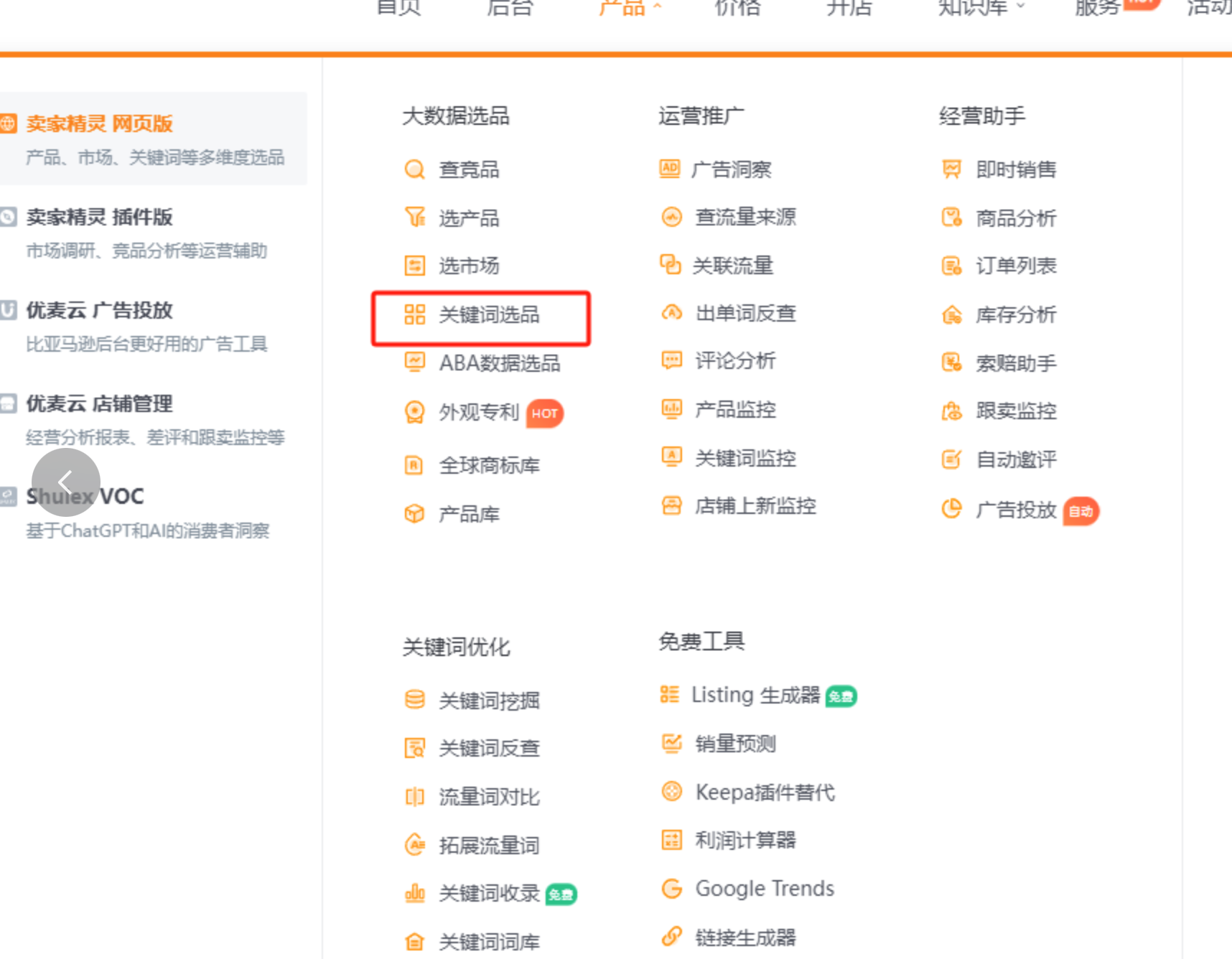This screenshot has width=1232, height=959.
Task: Open the 首页 navigation item
Action: coord(398,7)
